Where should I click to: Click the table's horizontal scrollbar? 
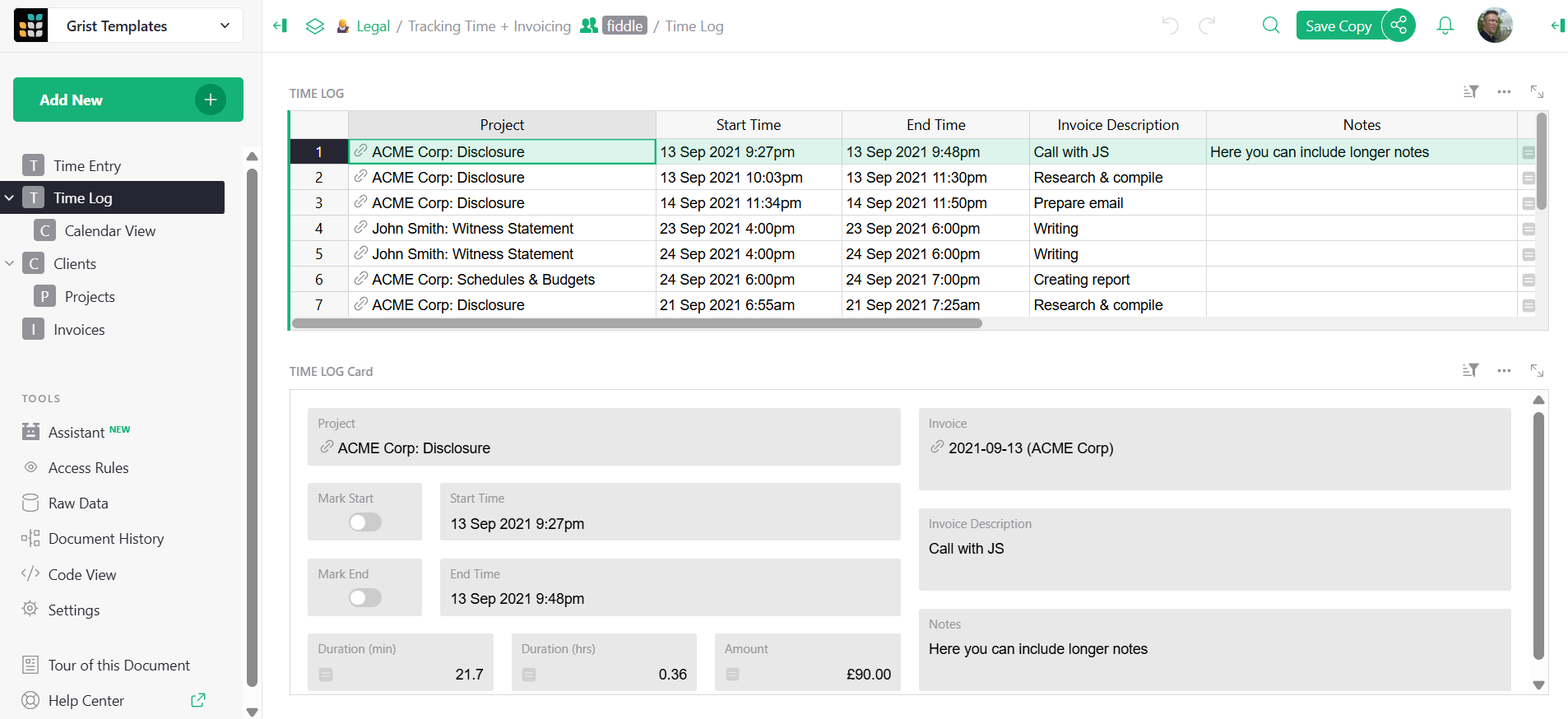coord(637,324)
